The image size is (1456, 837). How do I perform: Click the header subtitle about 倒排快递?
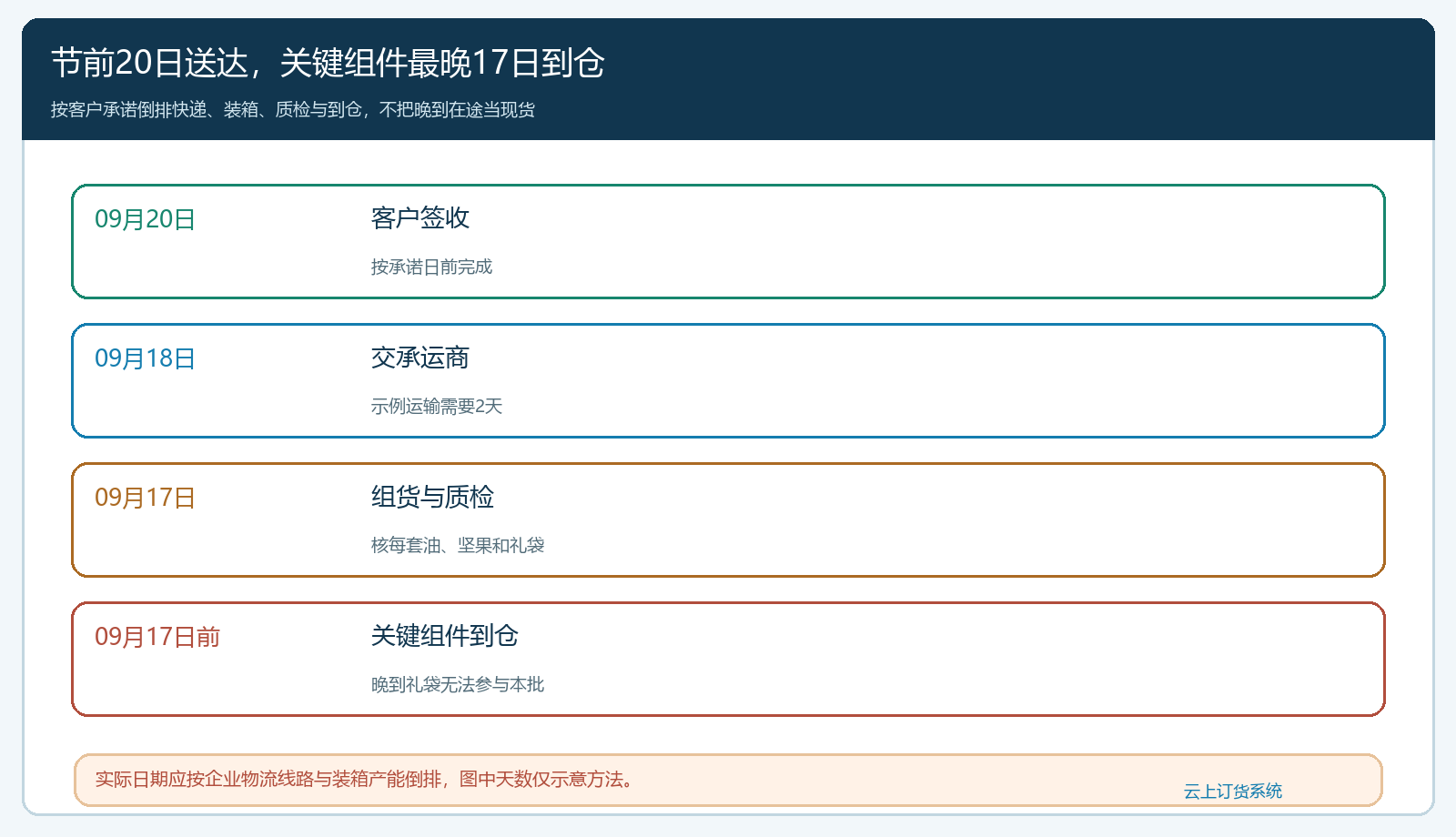[x=292, y=109]
